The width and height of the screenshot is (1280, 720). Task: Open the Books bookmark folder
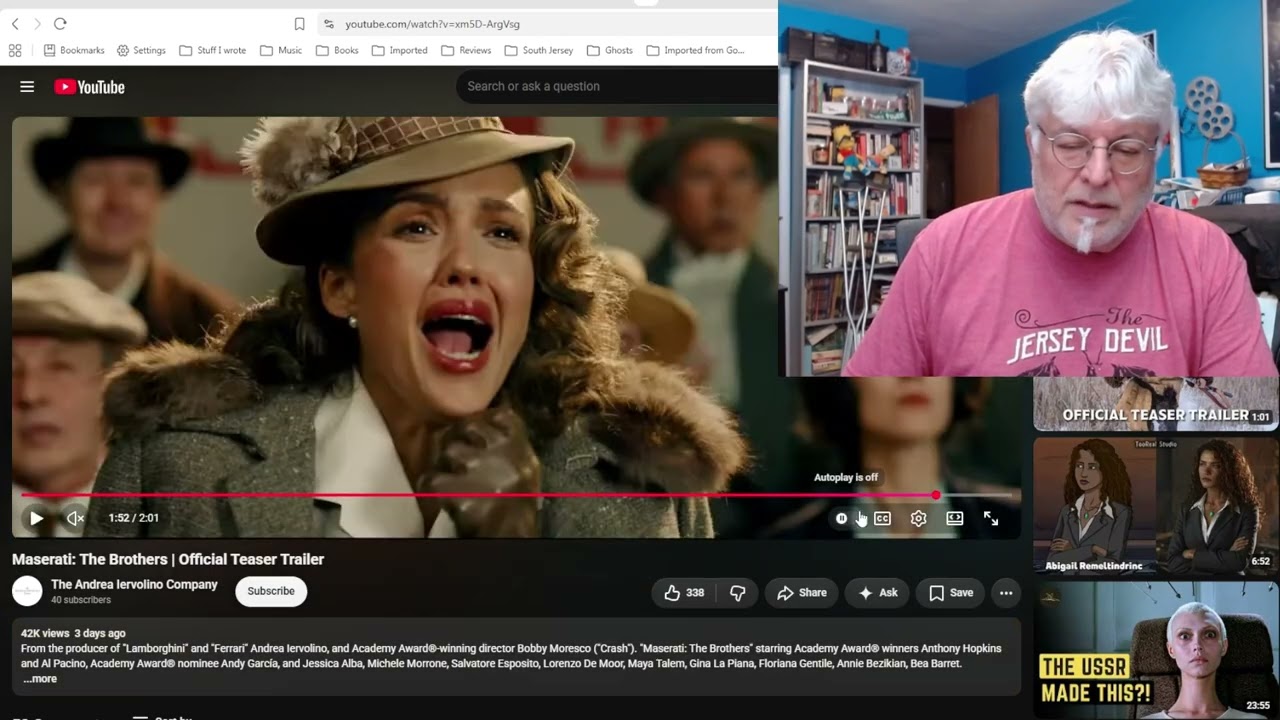tap(337, 50)
